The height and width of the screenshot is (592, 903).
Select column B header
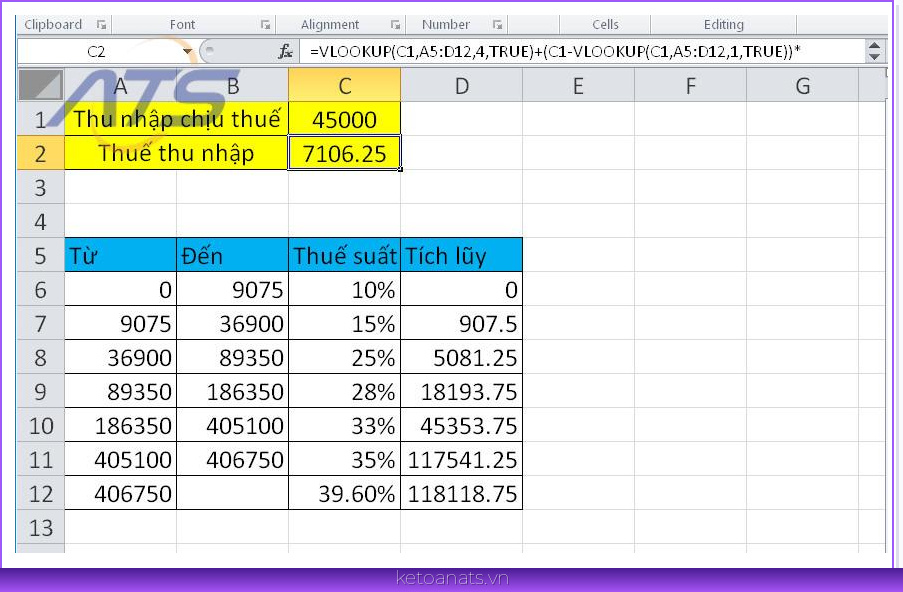tap(233, 85)
